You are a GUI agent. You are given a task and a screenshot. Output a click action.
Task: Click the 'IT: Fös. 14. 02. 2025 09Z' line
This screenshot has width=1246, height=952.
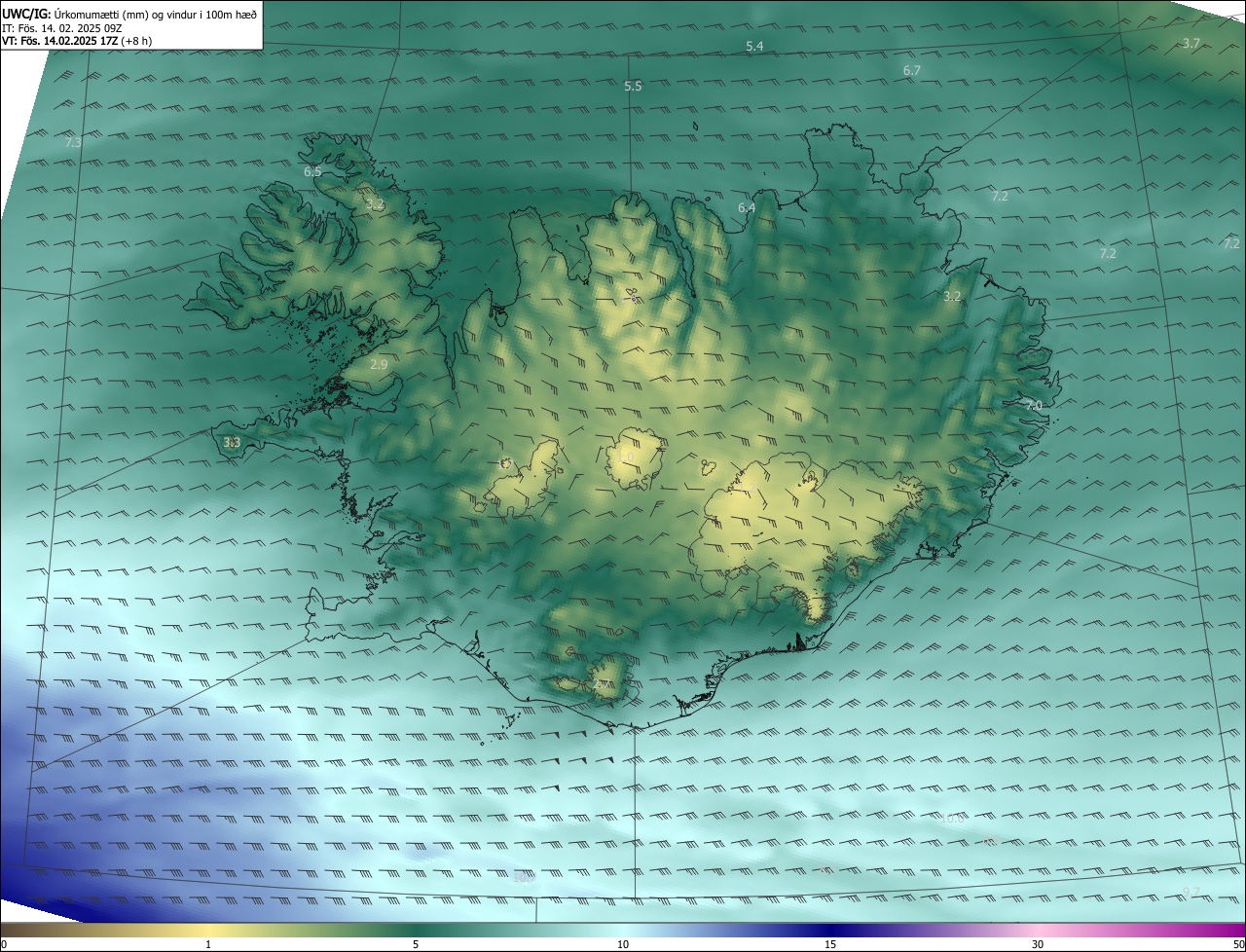tap(61, 28)
